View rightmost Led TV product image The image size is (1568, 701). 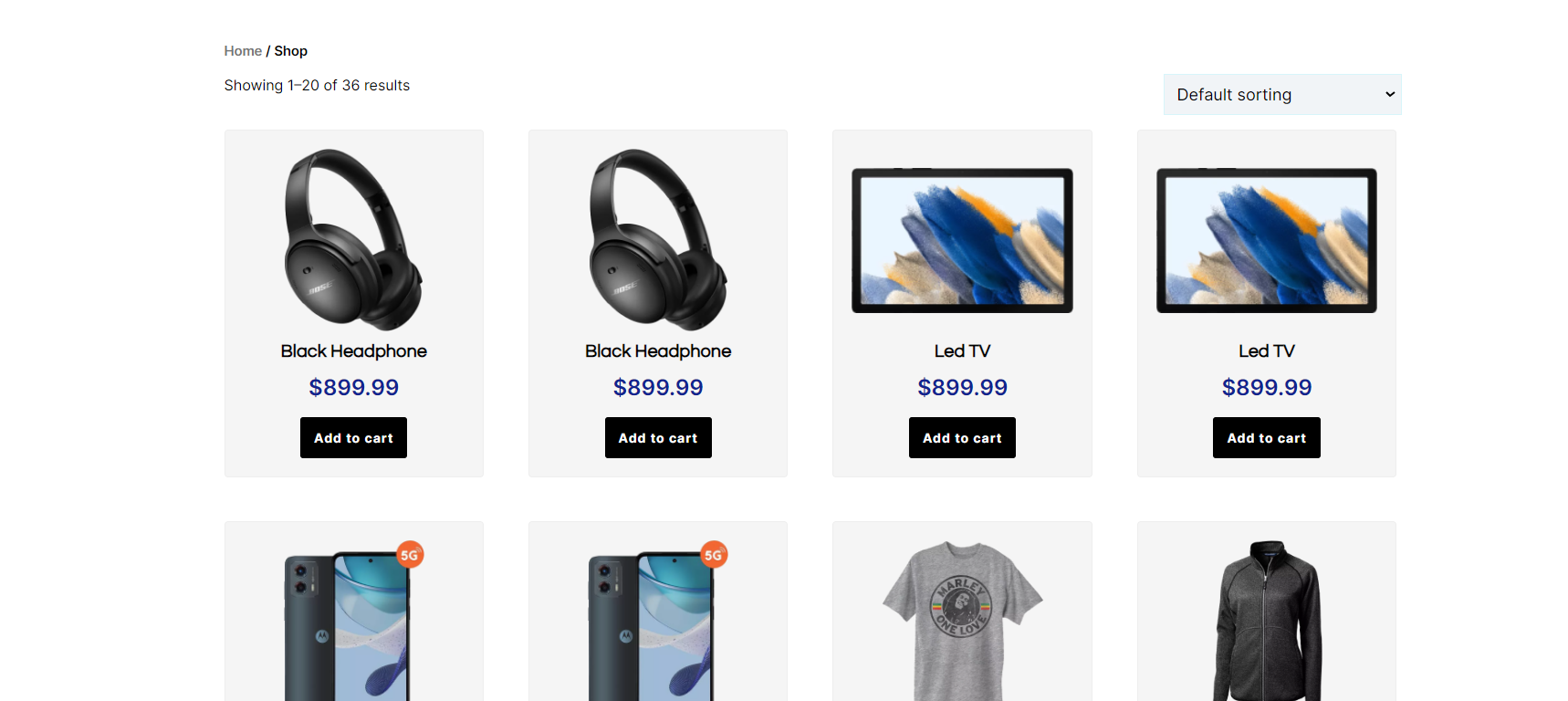(1267, 240)
